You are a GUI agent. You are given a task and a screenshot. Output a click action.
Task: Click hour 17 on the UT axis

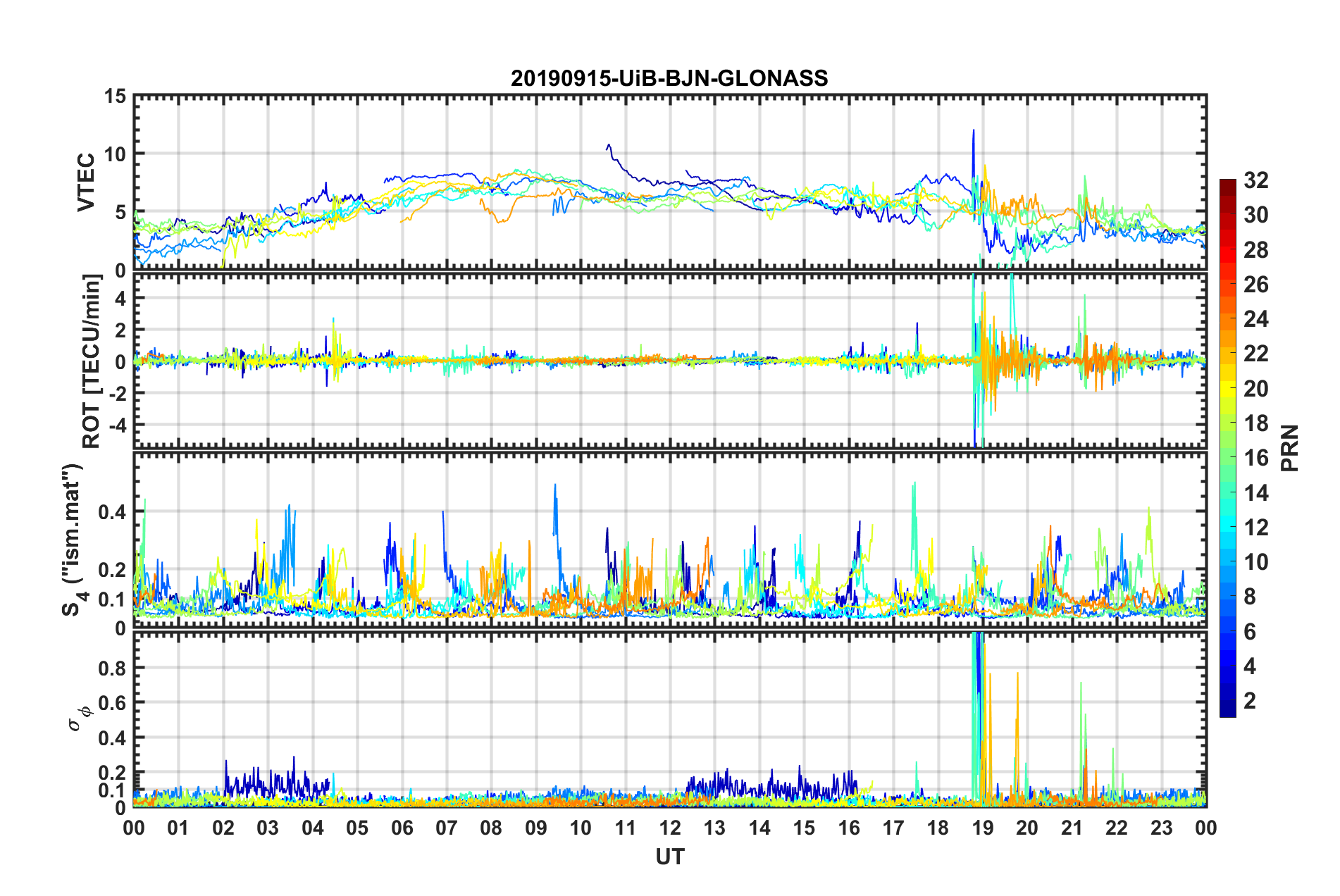point(893,828)
